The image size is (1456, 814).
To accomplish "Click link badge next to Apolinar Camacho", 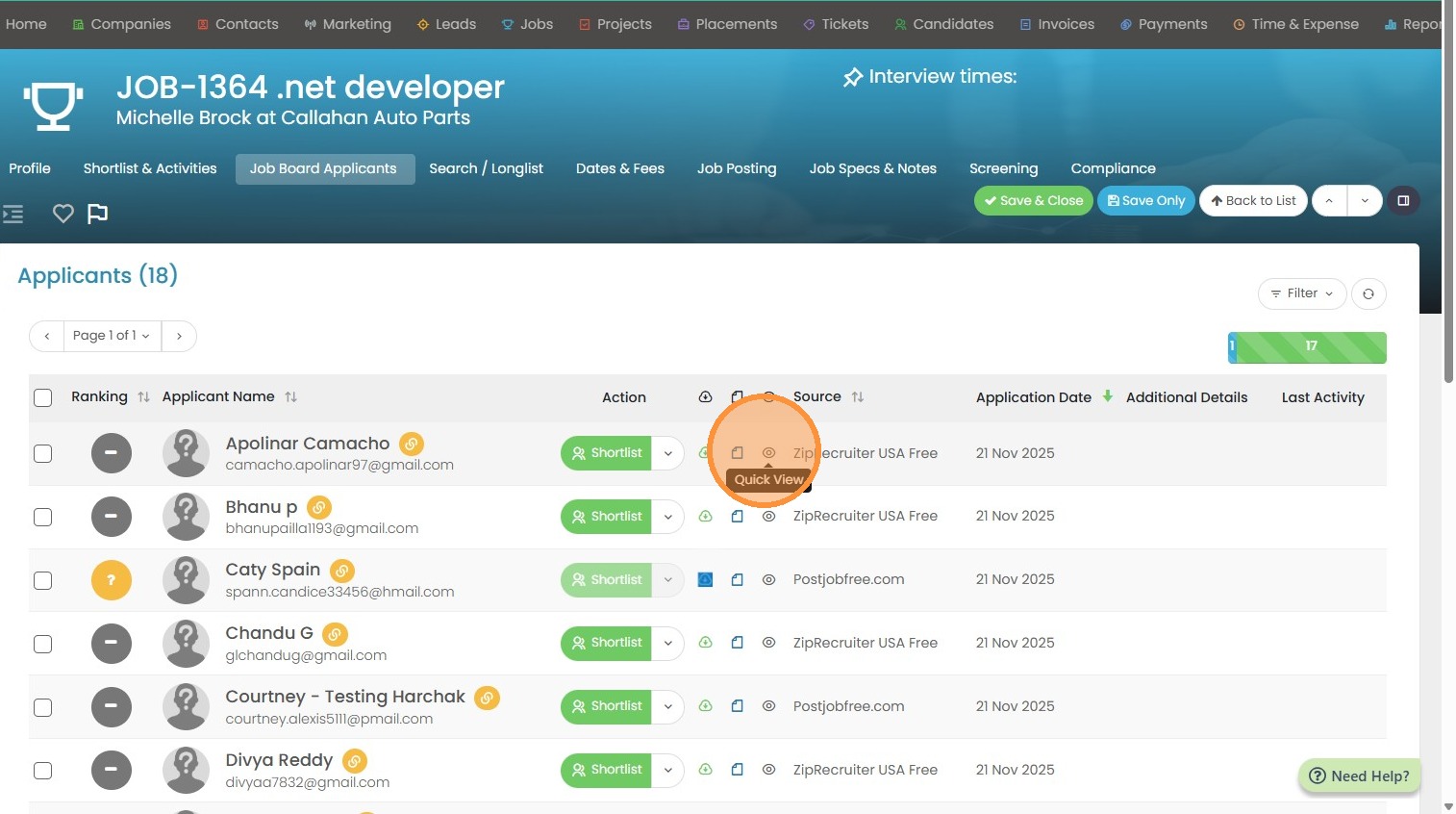I will [x=412, y=444].
